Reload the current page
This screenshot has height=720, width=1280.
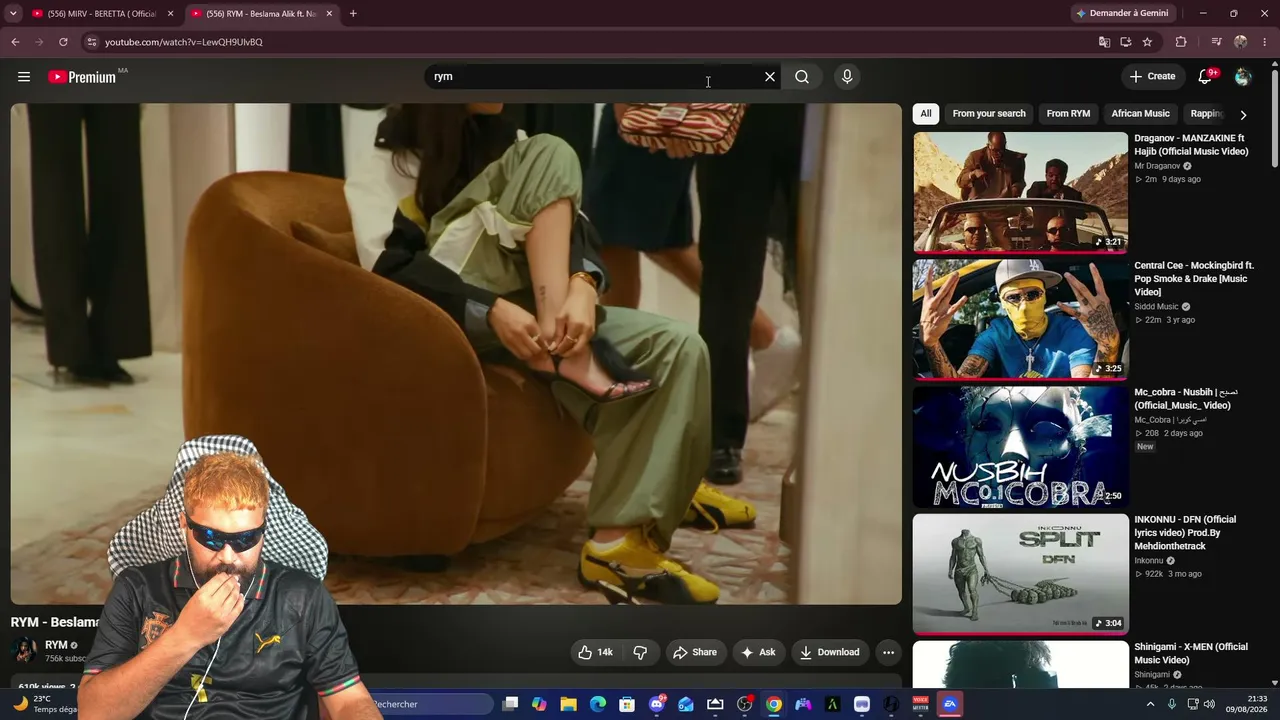point(63,42)
